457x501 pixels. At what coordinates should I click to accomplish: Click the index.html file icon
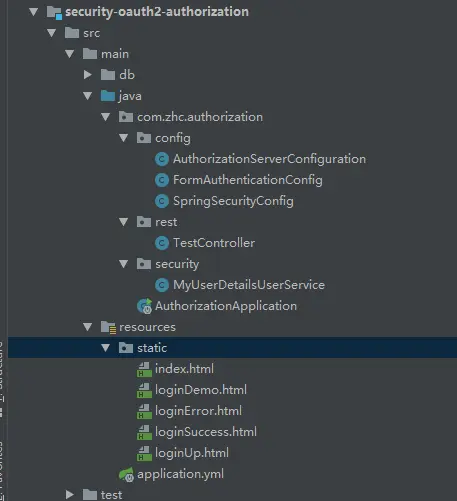(x=144, y=369)
